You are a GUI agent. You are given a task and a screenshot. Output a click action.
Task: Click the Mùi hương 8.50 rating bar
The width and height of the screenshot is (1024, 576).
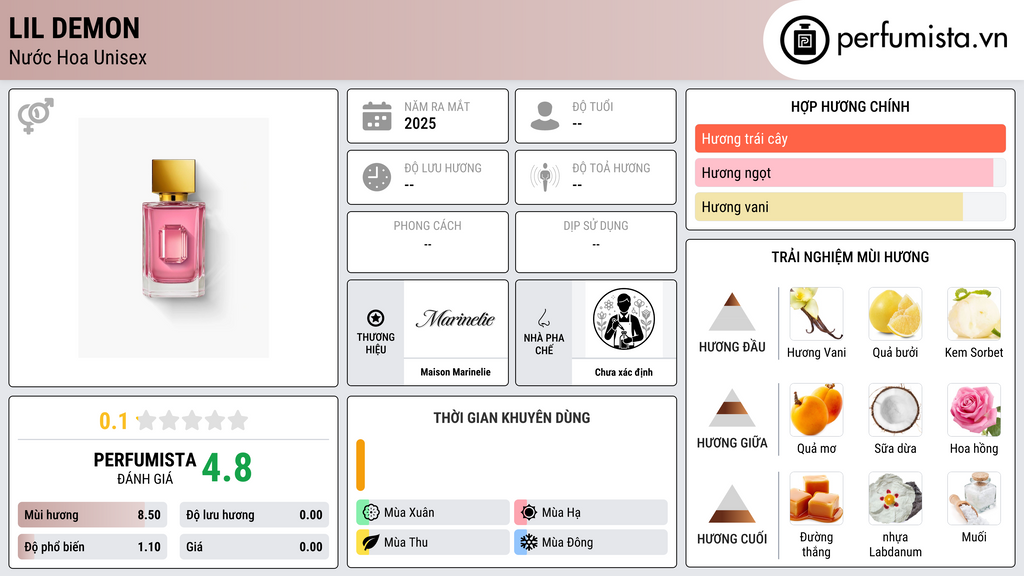[x=92, y=515]
